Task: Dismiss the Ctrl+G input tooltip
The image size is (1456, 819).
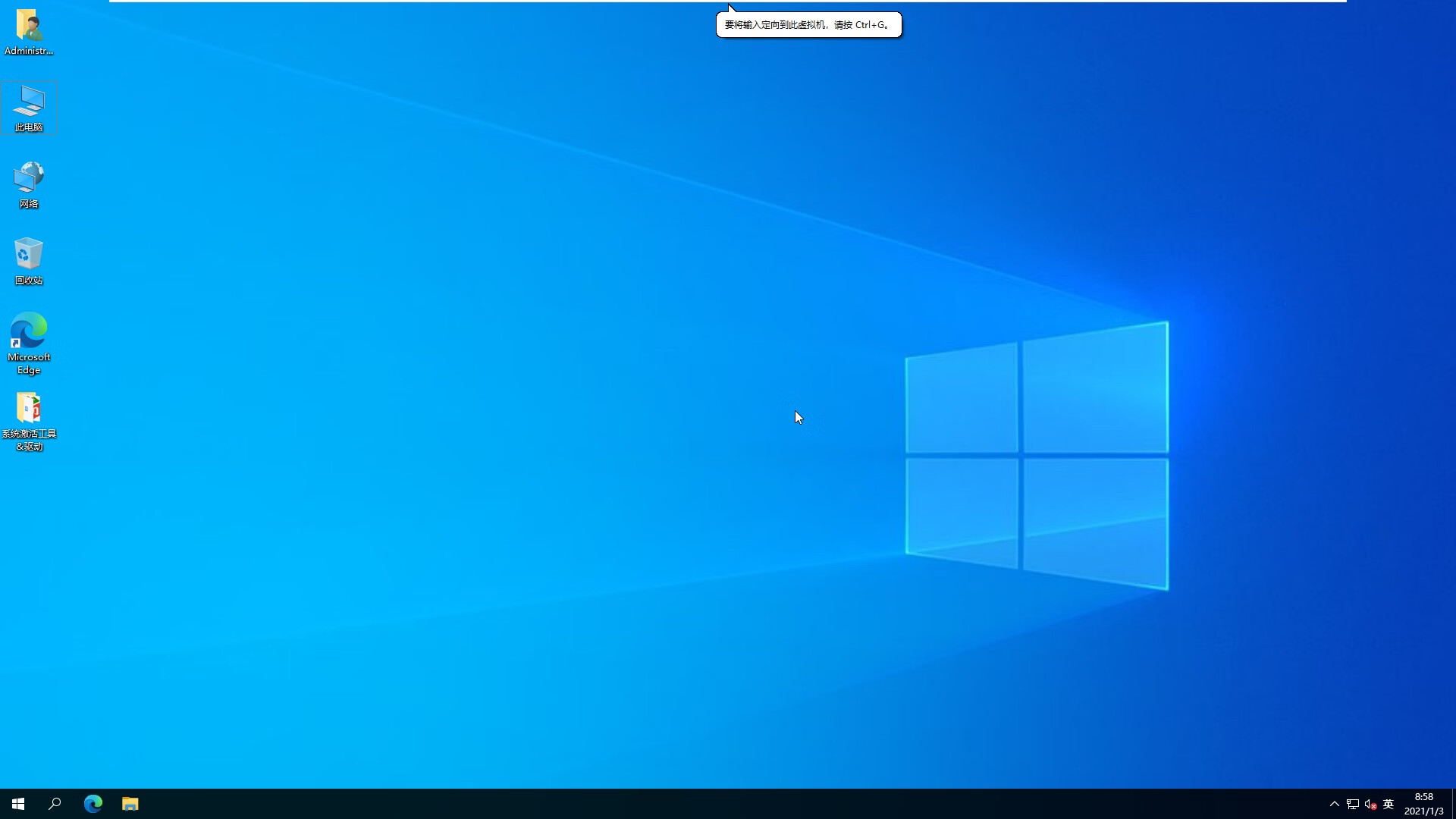Action: (x=808, y=24)
